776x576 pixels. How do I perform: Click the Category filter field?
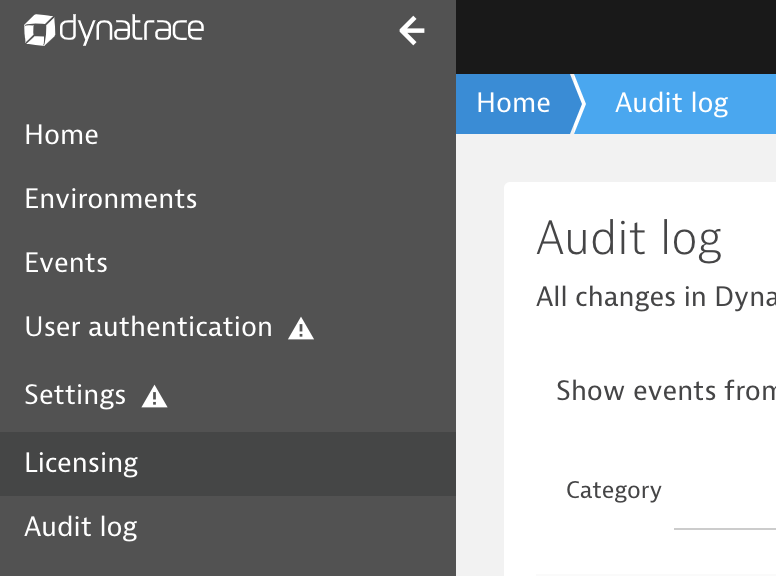[x=725, y=515]
